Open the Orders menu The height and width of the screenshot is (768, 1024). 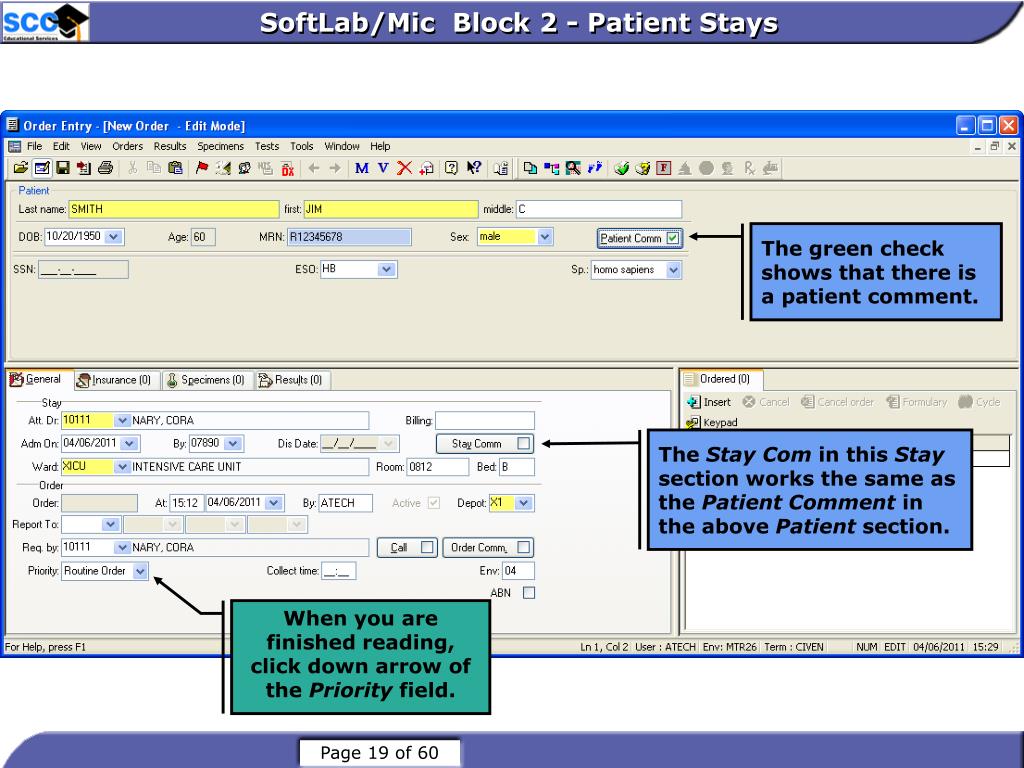(x=127, y=146)
